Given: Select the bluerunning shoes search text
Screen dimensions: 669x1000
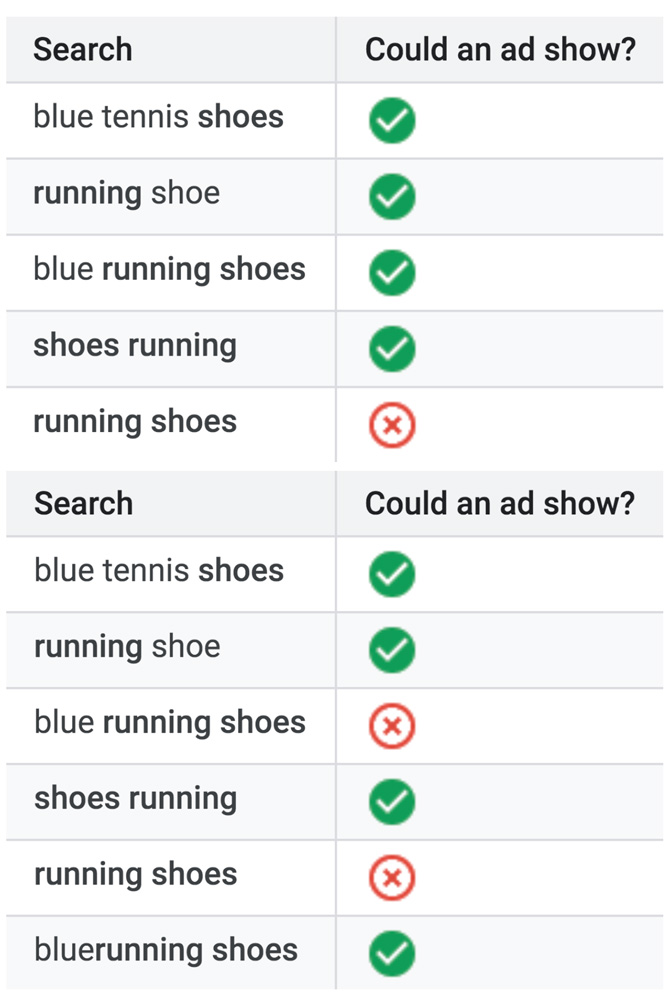Looking at the screenshot, I should tap(165, 950).
